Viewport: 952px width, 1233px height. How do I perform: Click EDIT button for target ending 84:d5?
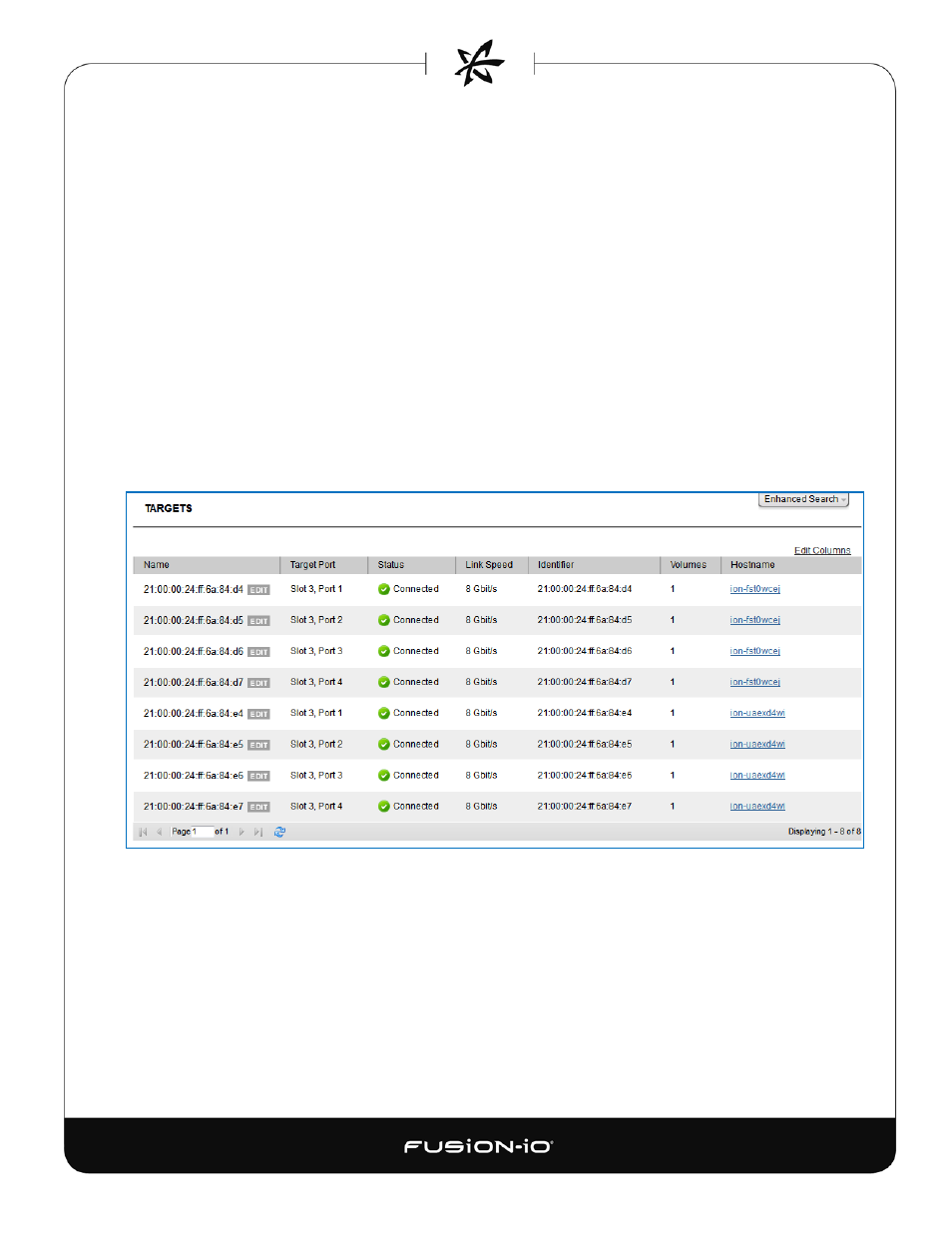[x=258, y=621]
